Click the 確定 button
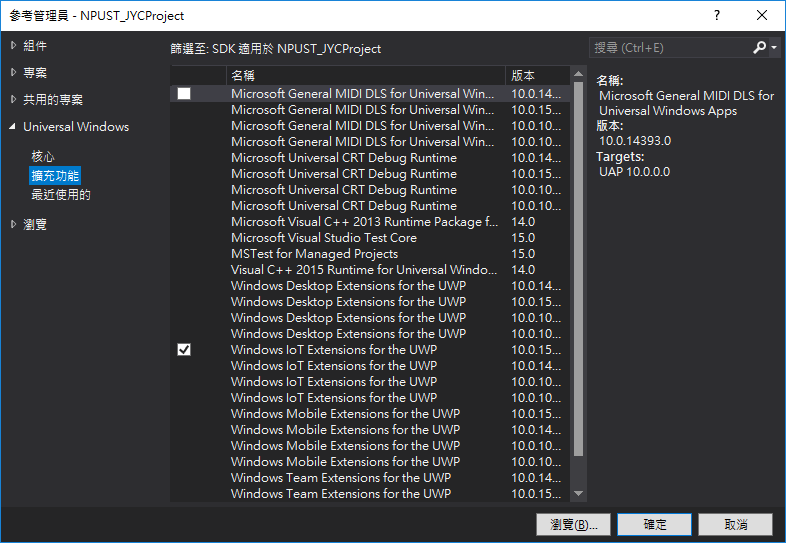This screenshot has width=786, height=543. [655, 524]
